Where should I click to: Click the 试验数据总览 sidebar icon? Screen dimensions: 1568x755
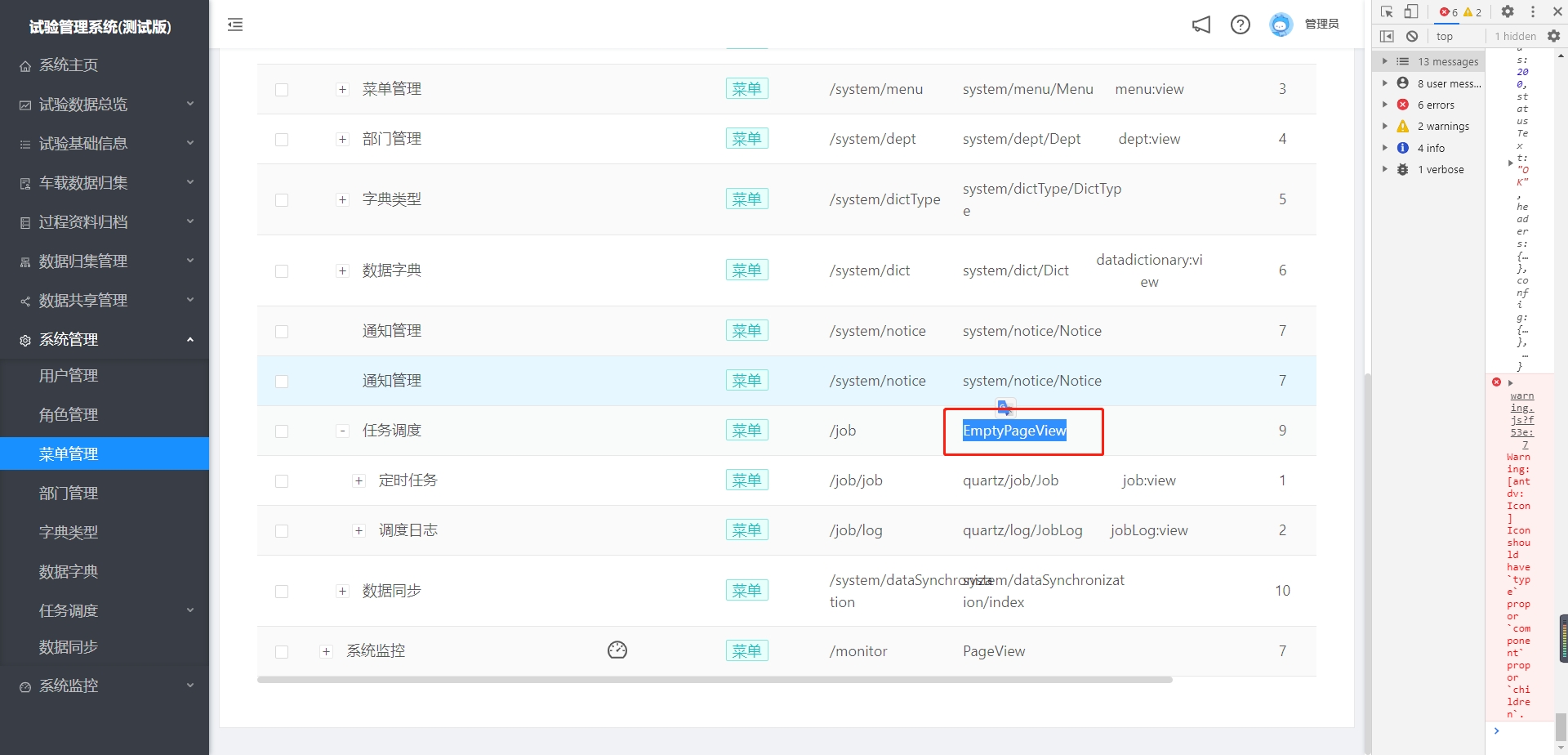(25, 105)
